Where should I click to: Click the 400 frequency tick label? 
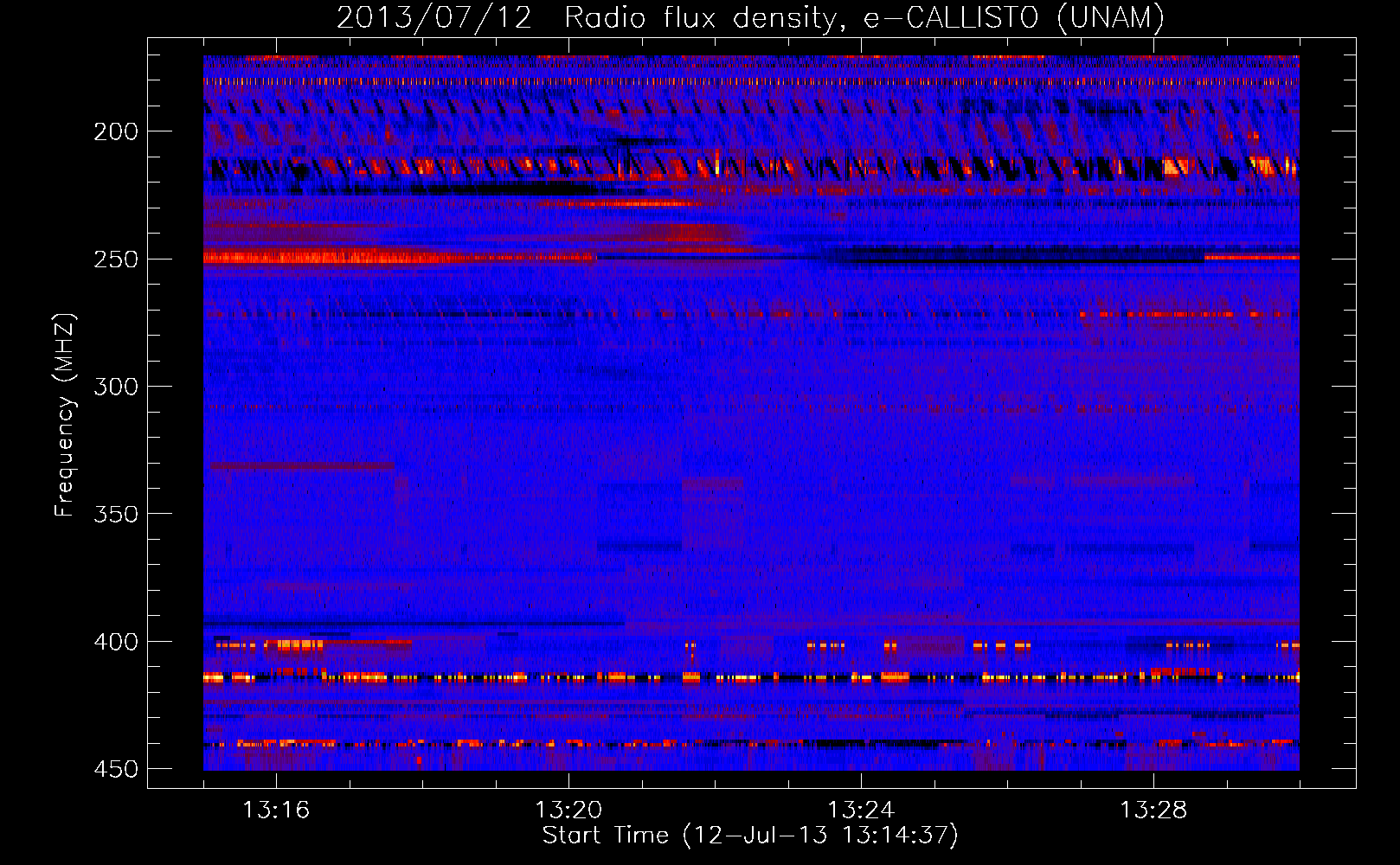(116, 642)
